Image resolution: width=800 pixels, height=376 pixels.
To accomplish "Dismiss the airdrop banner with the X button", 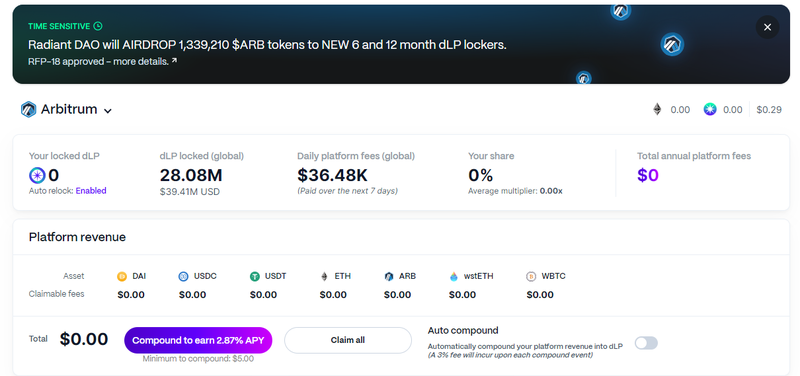I will click(767, 27).
